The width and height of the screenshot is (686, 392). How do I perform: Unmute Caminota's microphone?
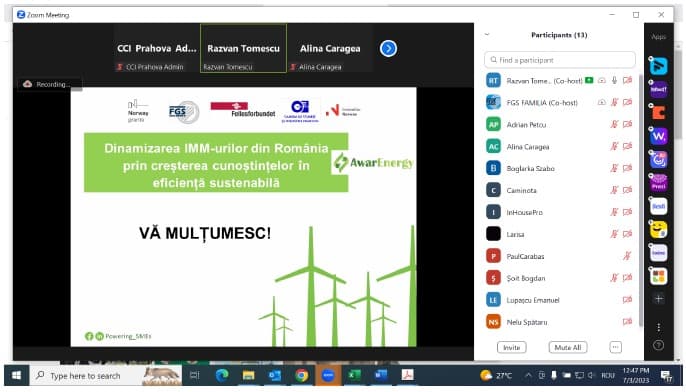click(x=614, y=190)
